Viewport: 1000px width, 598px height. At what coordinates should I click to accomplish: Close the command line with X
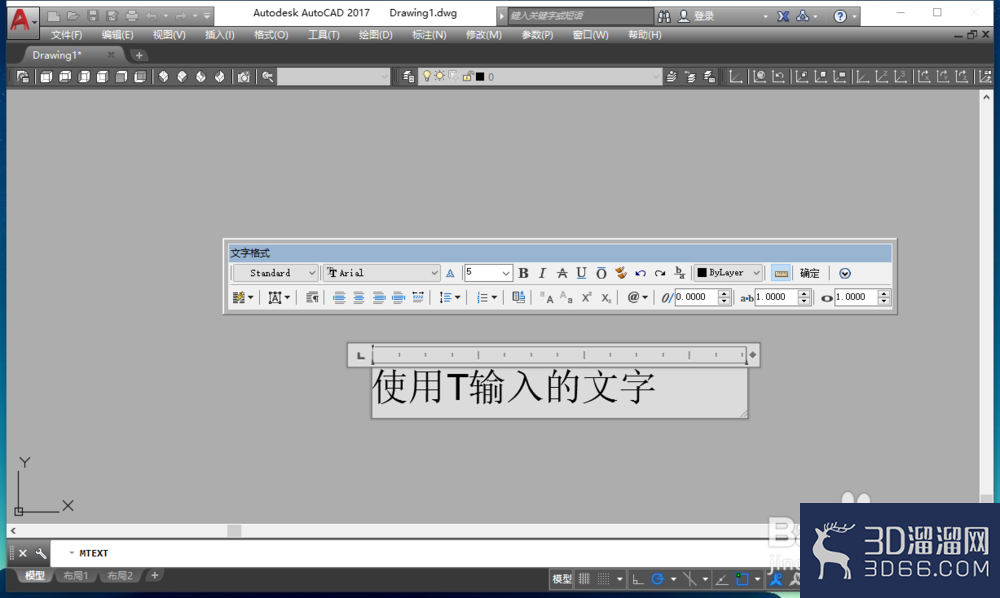(x=22, y=553)
